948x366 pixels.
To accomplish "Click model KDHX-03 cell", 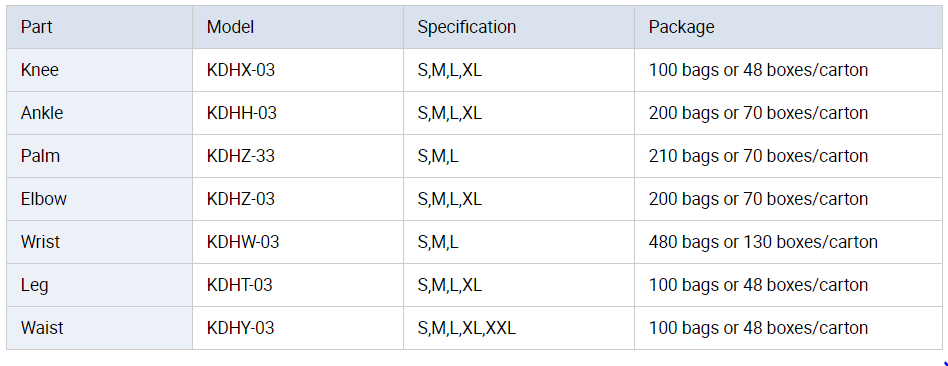I will [297, 70].
